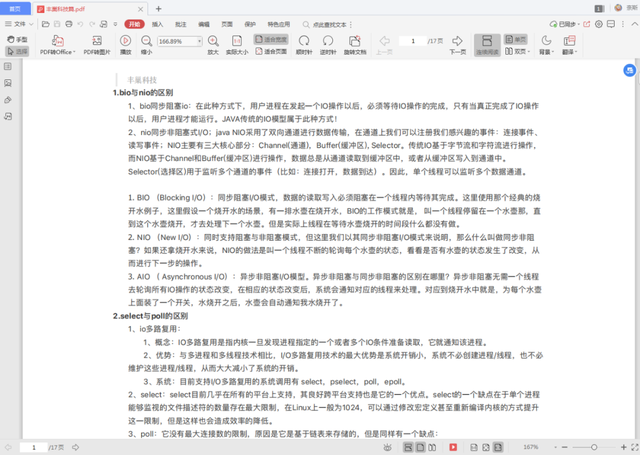Image resolution: width=640 pixels, height=455 pixels.
Task: Collapse the ribbon with the up chevron
Action: [634, 24]
